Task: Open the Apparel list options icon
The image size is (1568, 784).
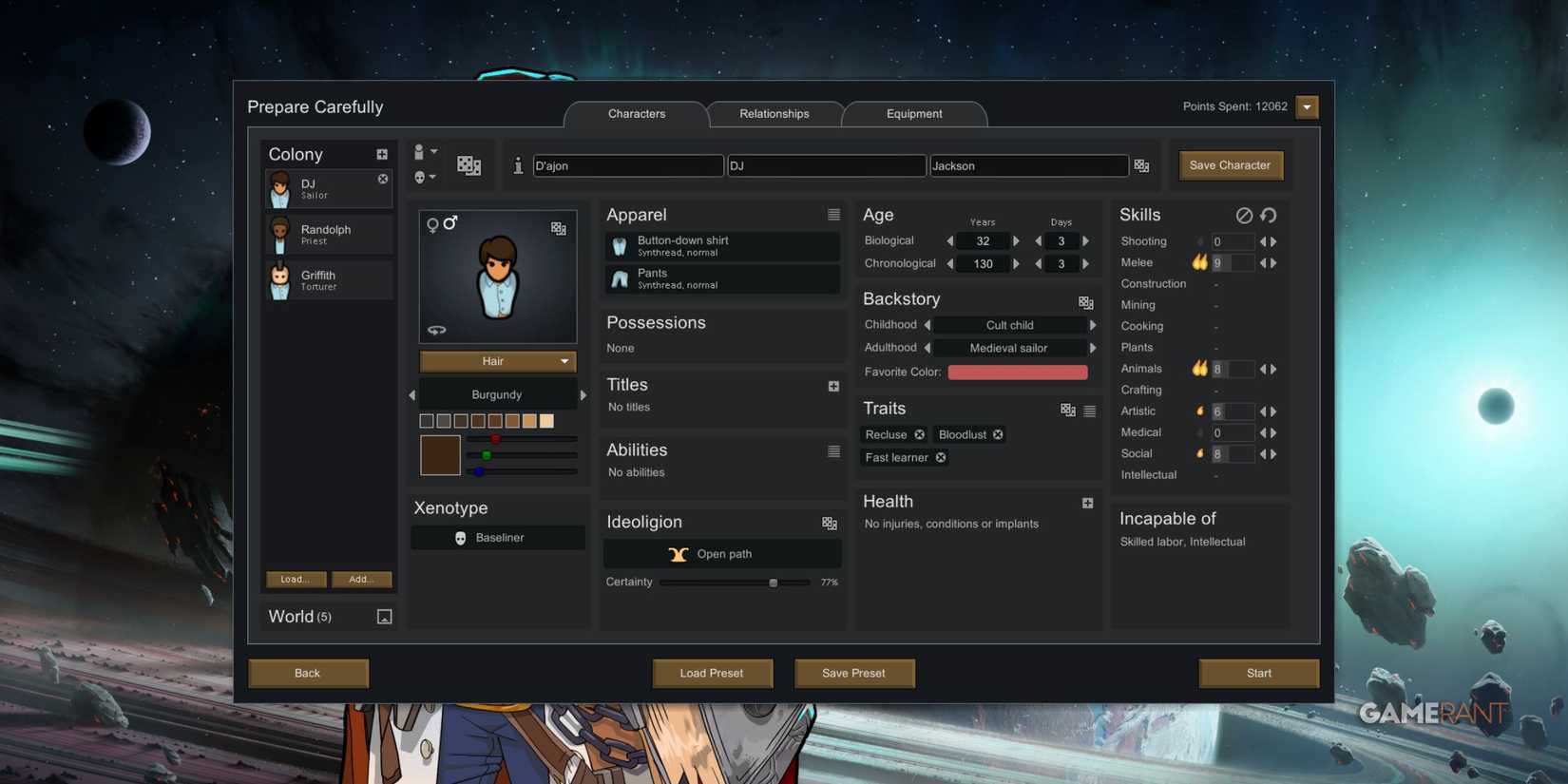Action: (833, 215)
